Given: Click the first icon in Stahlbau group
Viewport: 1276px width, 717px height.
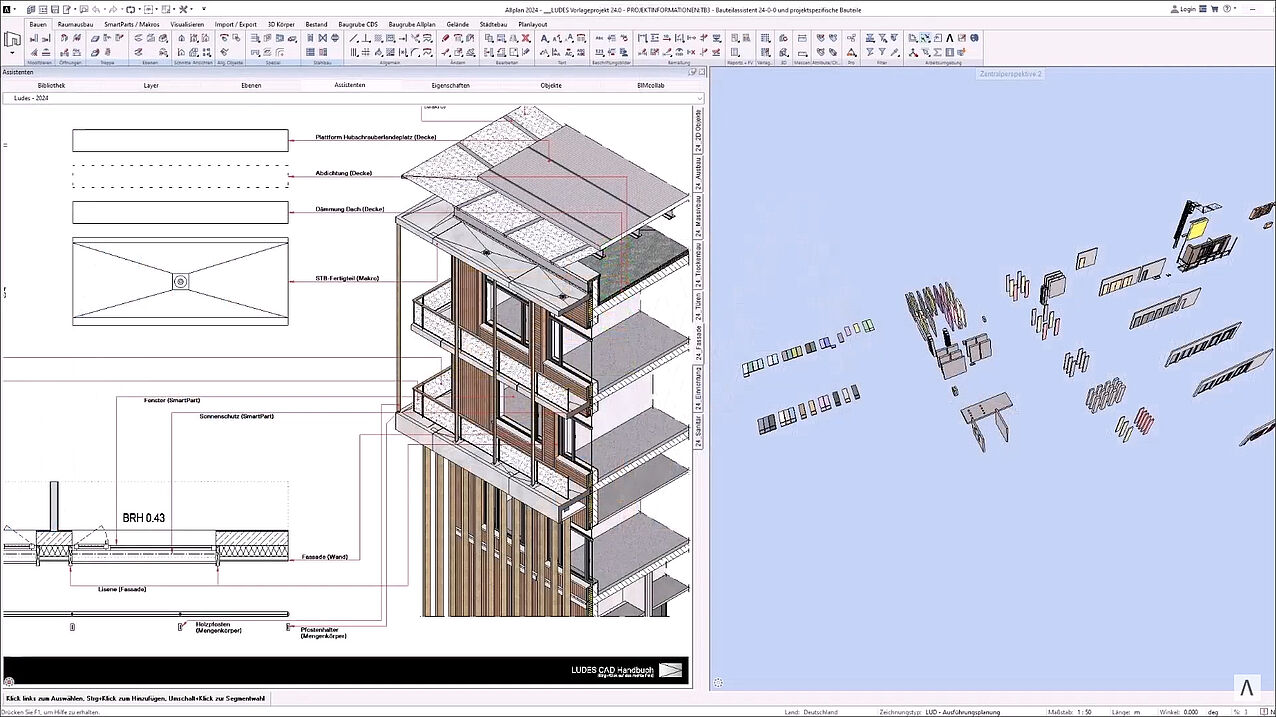Looking at the screenshot, I should coord(309,38).
